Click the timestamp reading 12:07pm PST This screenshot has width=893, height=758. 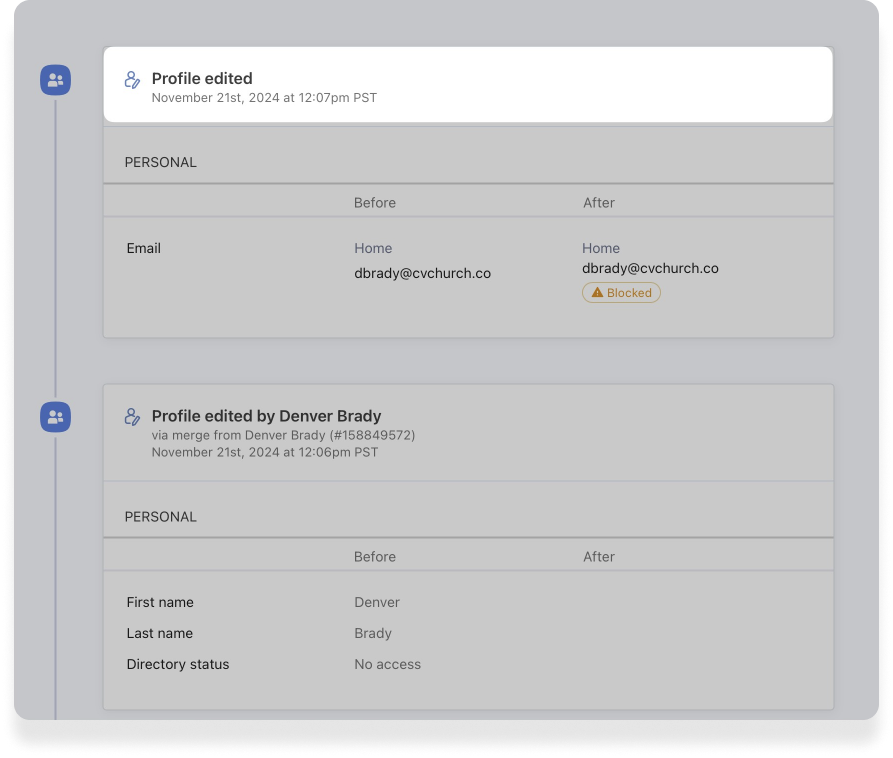point(264,98)
